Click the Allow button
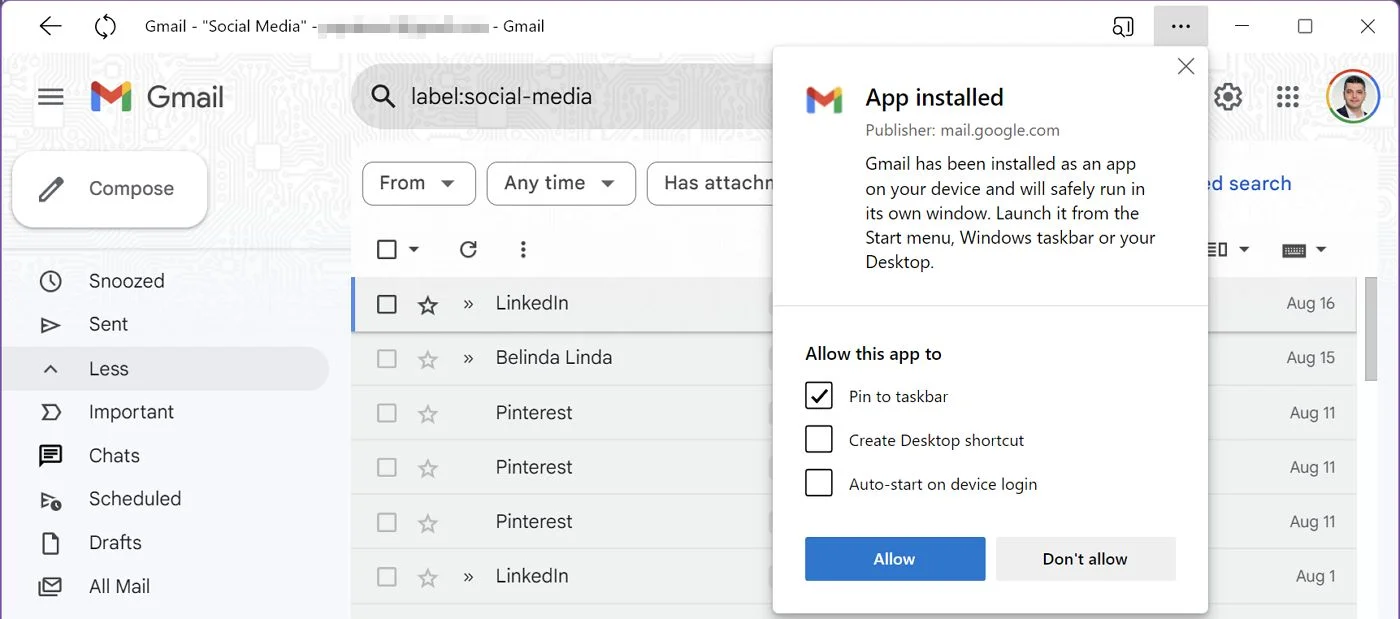Screen dimensions: 1400x619 [894, 558]
